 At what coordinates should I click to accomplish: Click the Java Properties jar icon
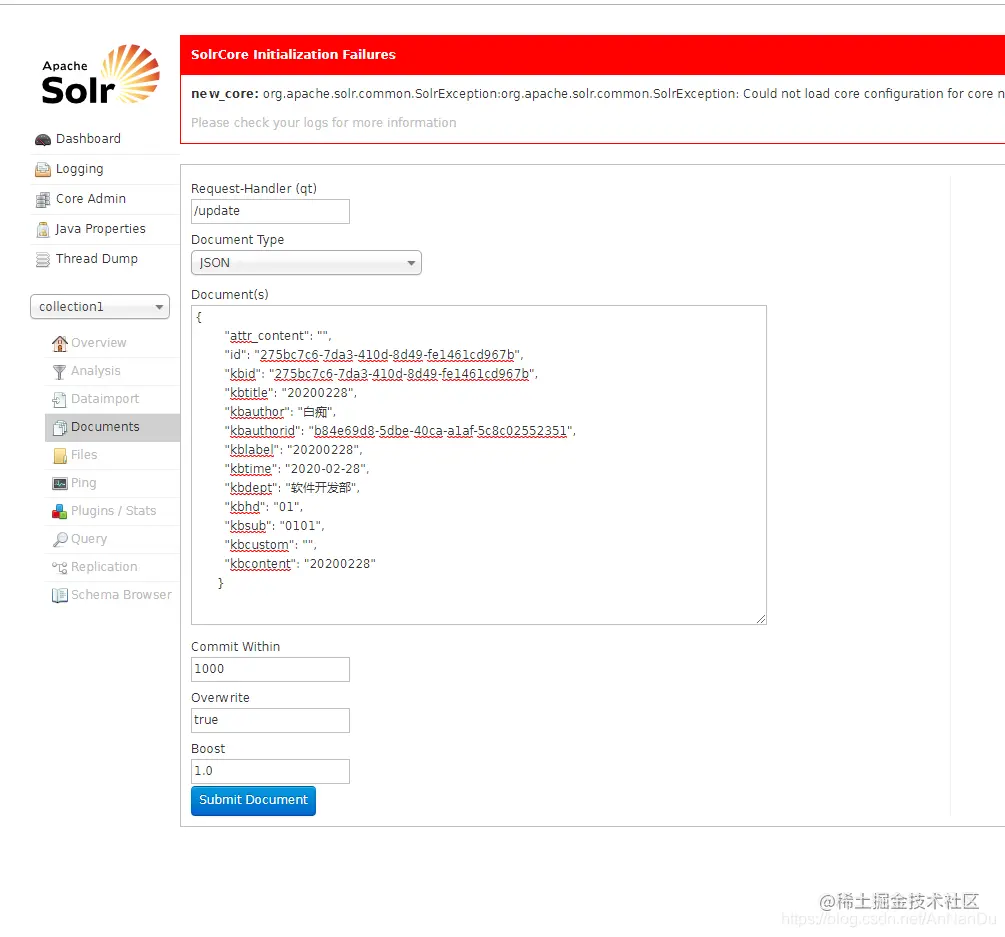(x=42, y=229)
